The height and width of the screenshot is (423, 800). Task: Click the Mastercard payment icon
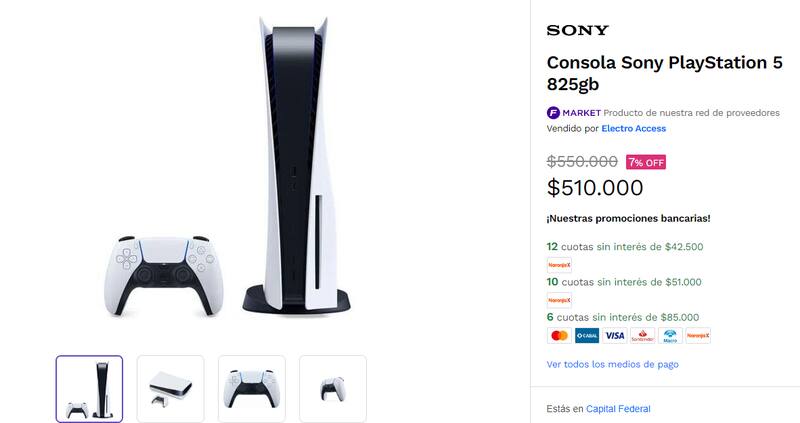(559, 336)
